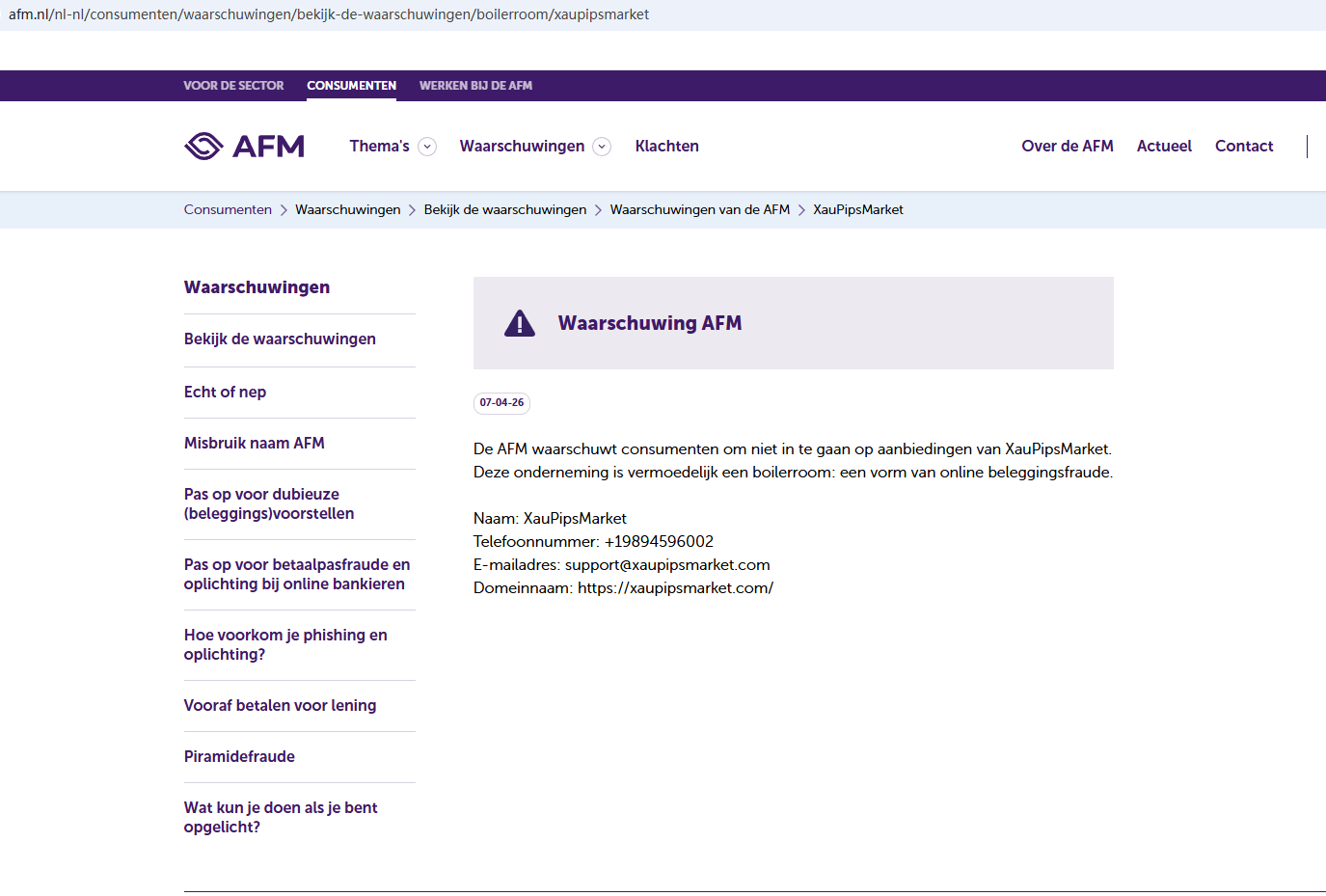Viewport: 1326px width, 896px height.
Task: Open Echt of nep sidebar link
Action: pos(225,393)
